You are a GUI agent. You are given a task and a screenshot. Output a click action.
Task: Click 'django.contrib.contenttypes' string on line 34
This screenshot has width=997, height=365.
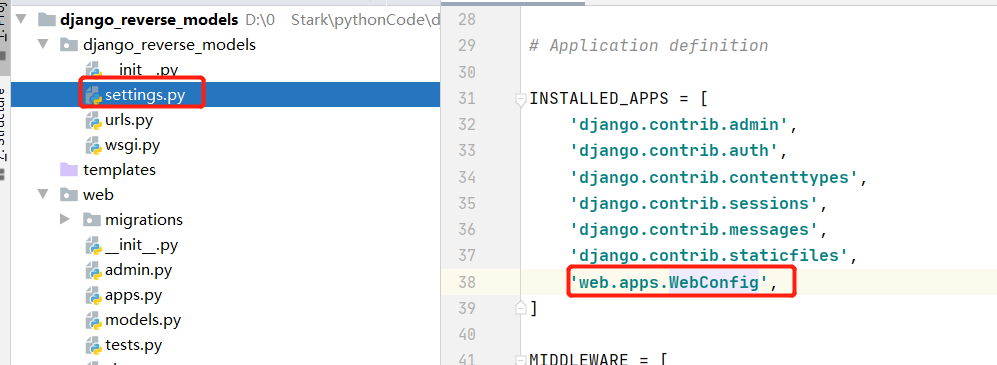(x=715, y=177)
